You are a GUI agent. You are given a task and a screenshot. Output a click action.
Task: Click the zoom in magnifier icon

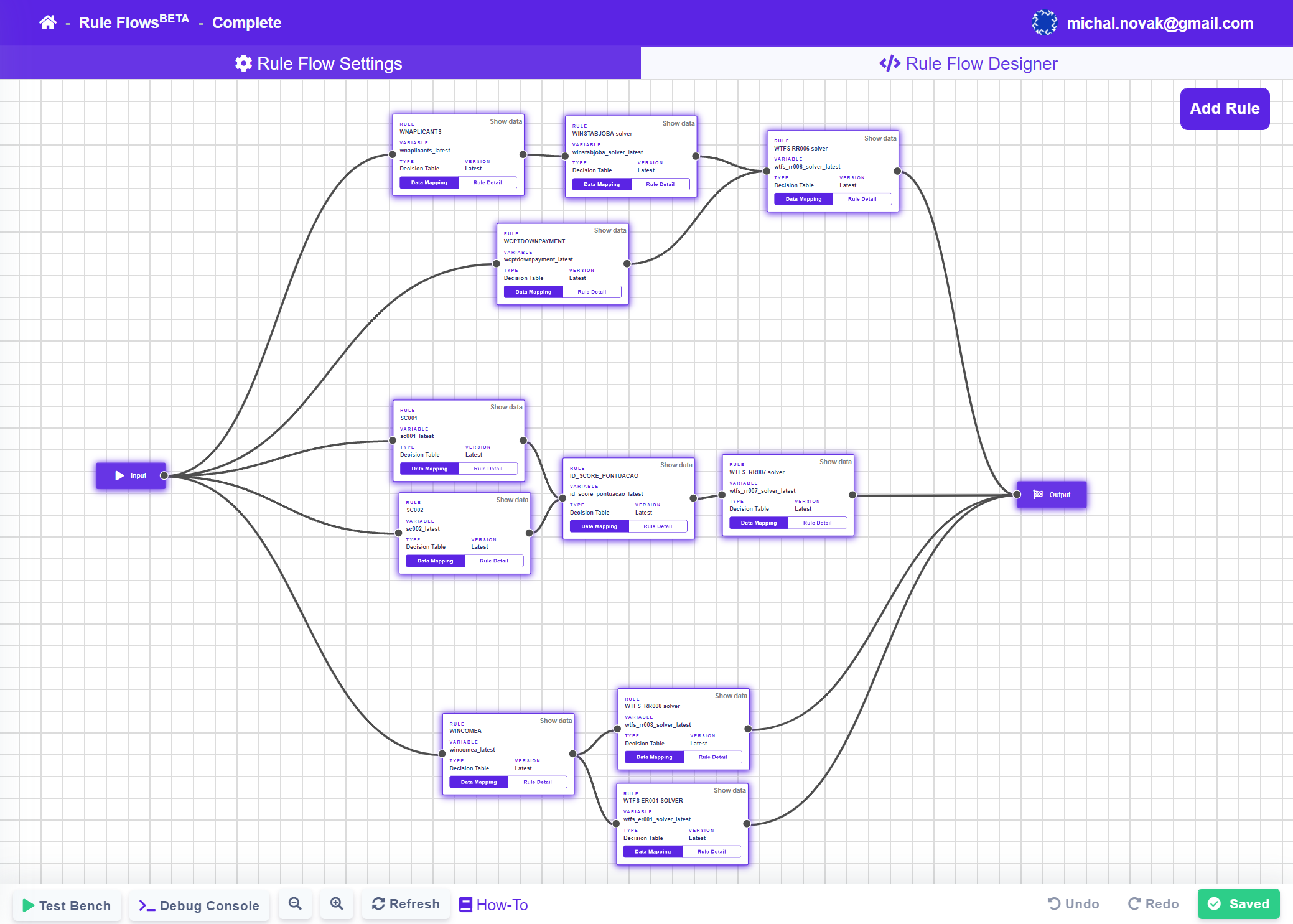tap(337, 903)
